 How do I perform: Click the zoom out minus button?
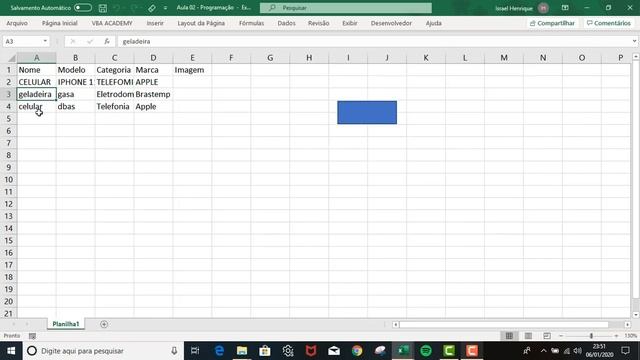(x=561, y=336)
